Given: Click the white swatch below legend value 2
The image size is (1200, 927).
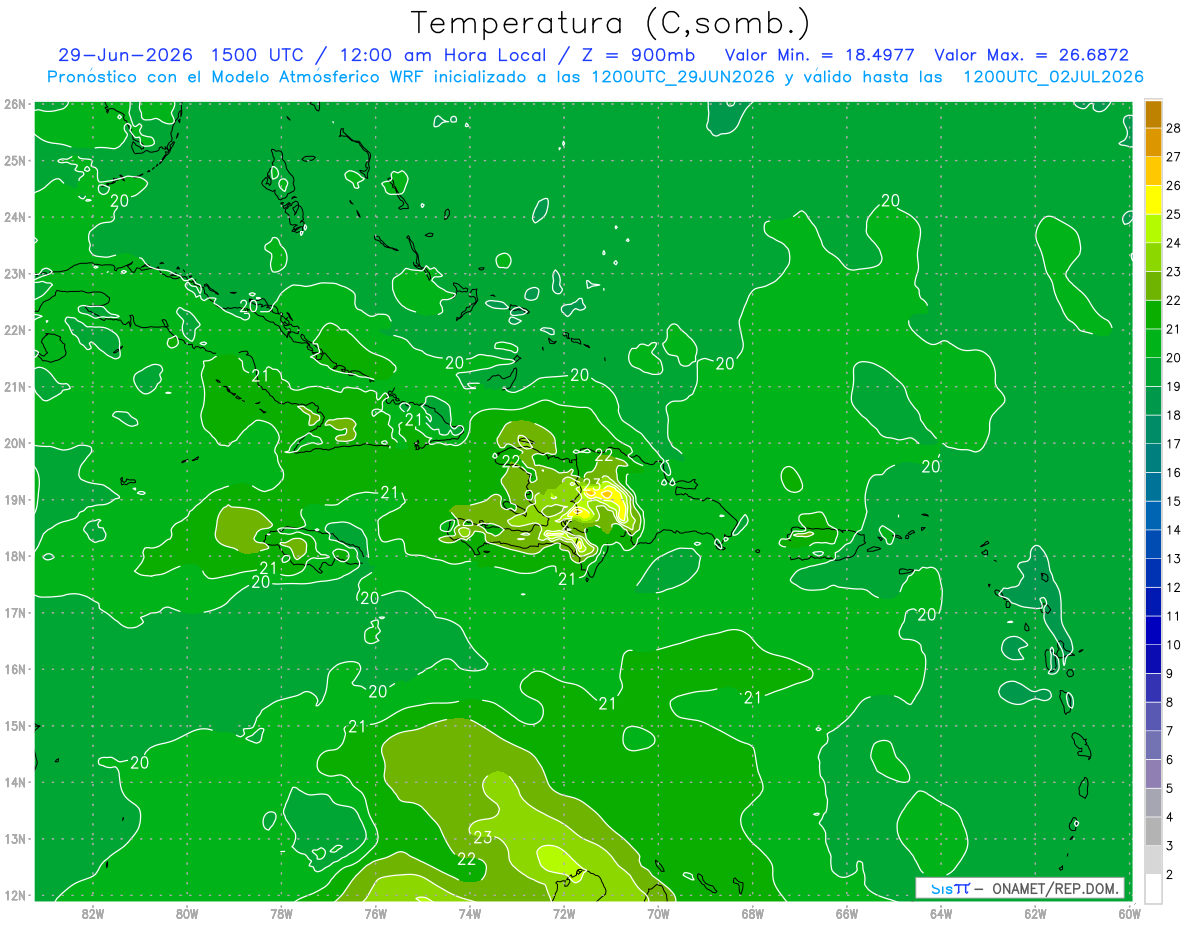Looking at the screenshot, I should [1153, 889].
